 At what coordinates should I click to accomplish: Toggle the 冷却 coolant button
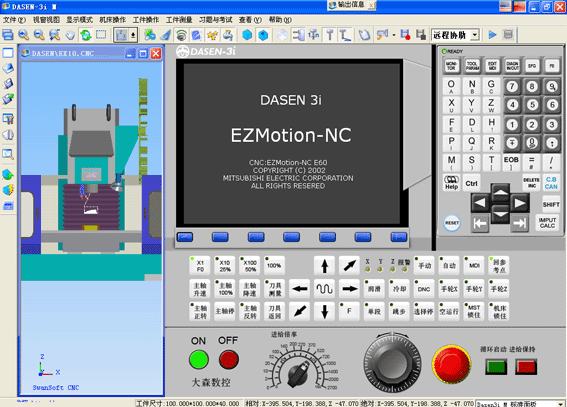click(399, 289)
